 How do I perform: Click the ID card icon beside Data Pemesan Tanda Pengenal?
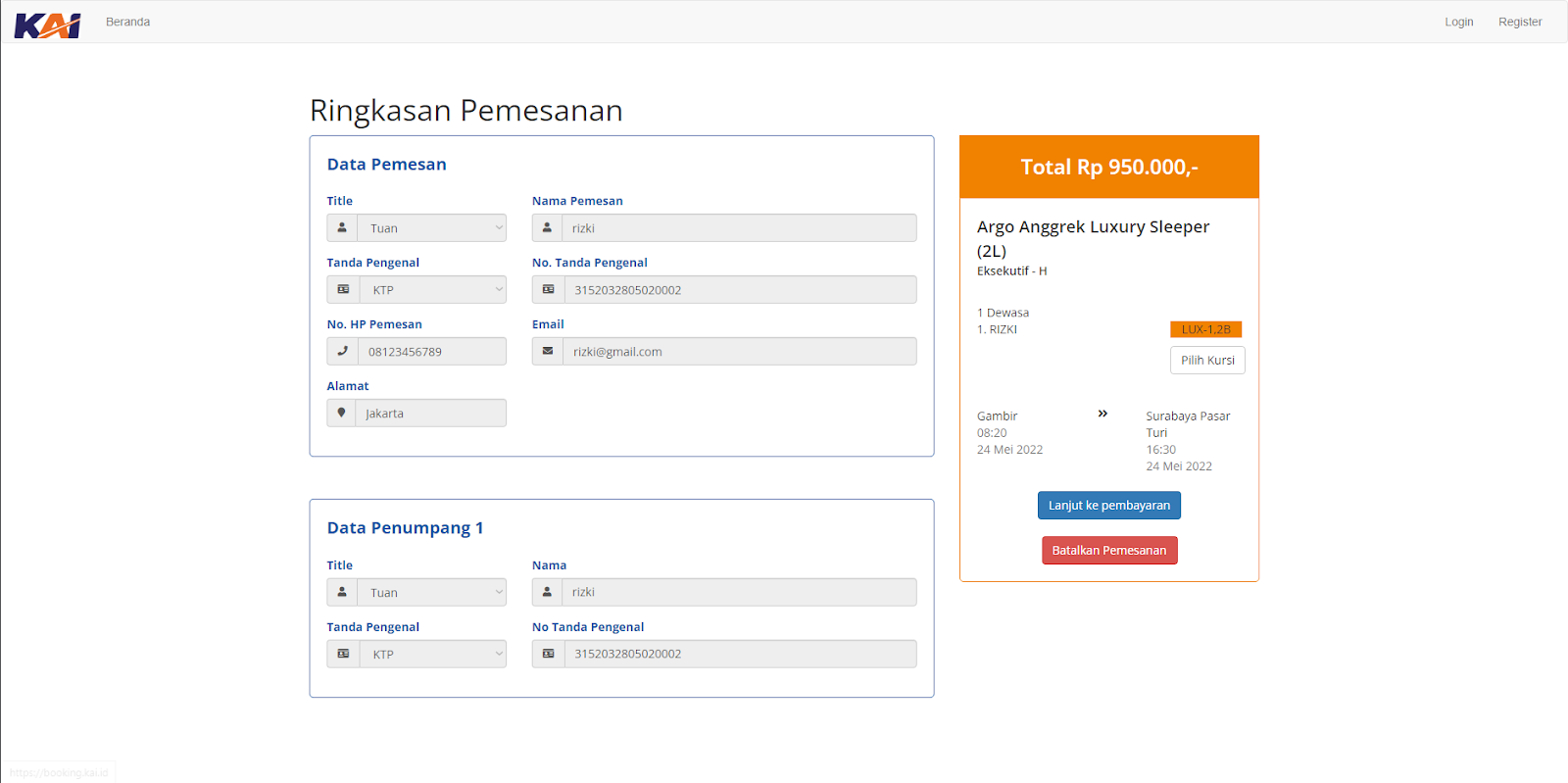(x=343, y=289)
